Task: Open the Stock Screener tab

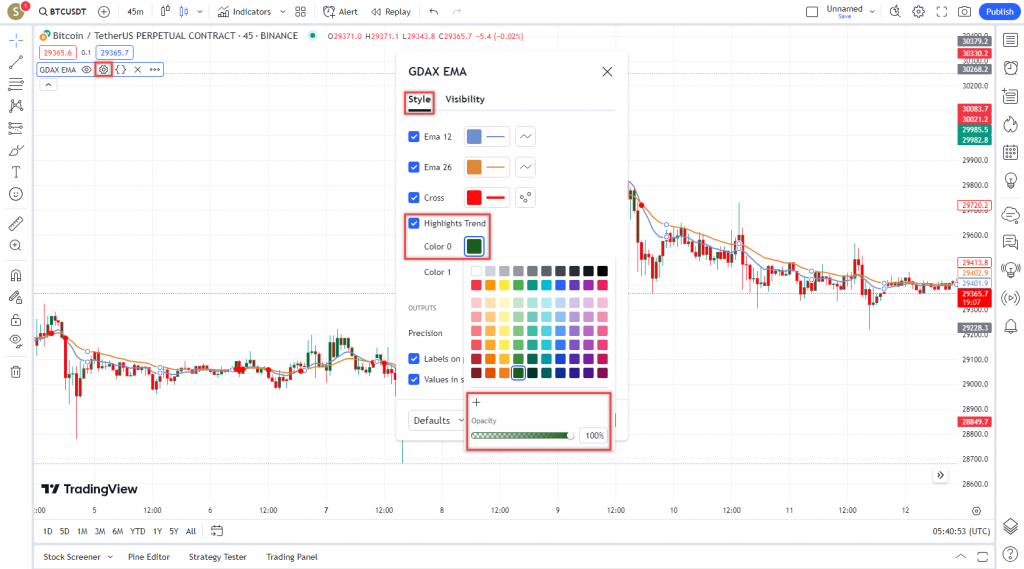Action: 72,557
